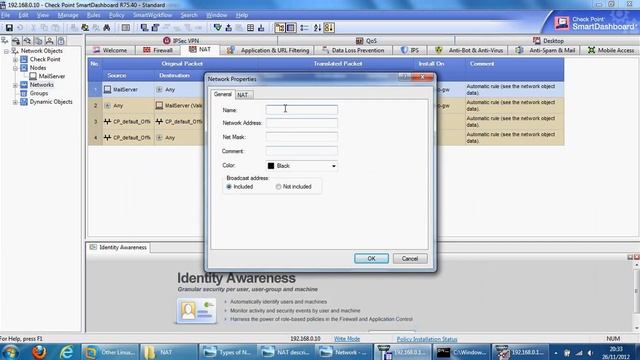Select the Network Objects tab icon in tree panel

pos(5,41)
